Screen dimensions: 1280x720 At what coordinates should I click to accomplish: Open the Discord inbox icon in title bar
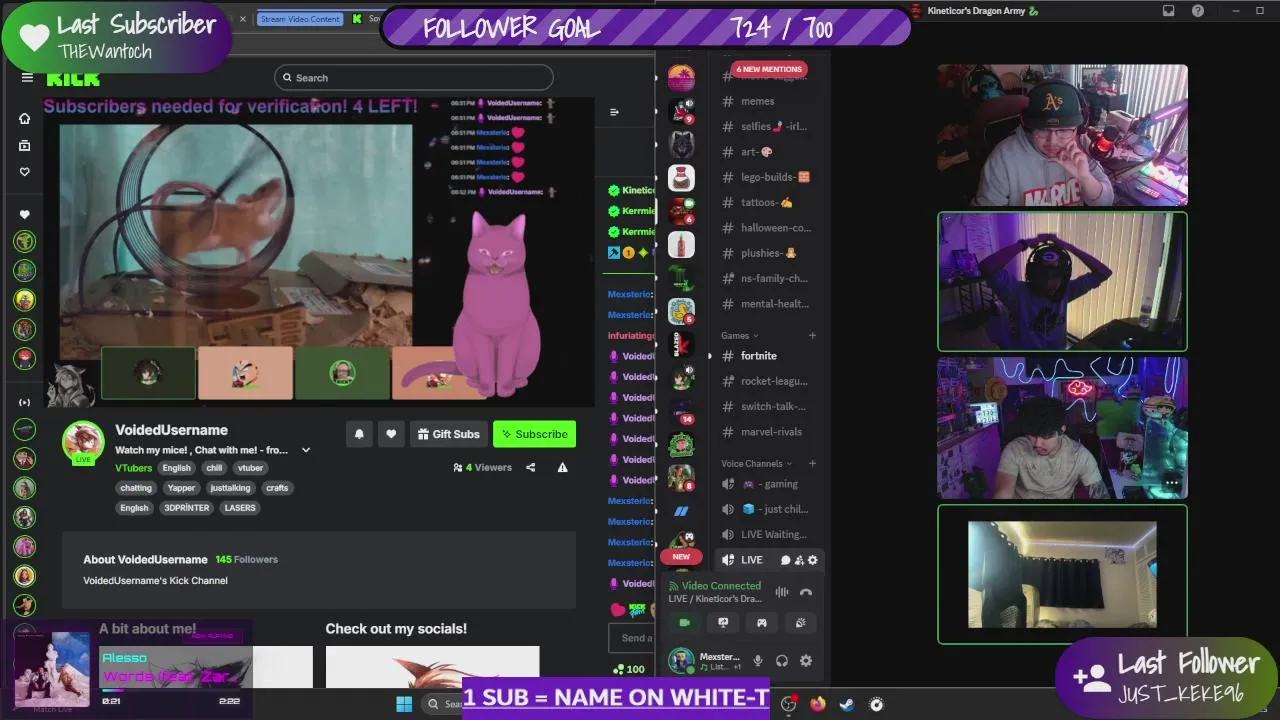[1168, 11]
